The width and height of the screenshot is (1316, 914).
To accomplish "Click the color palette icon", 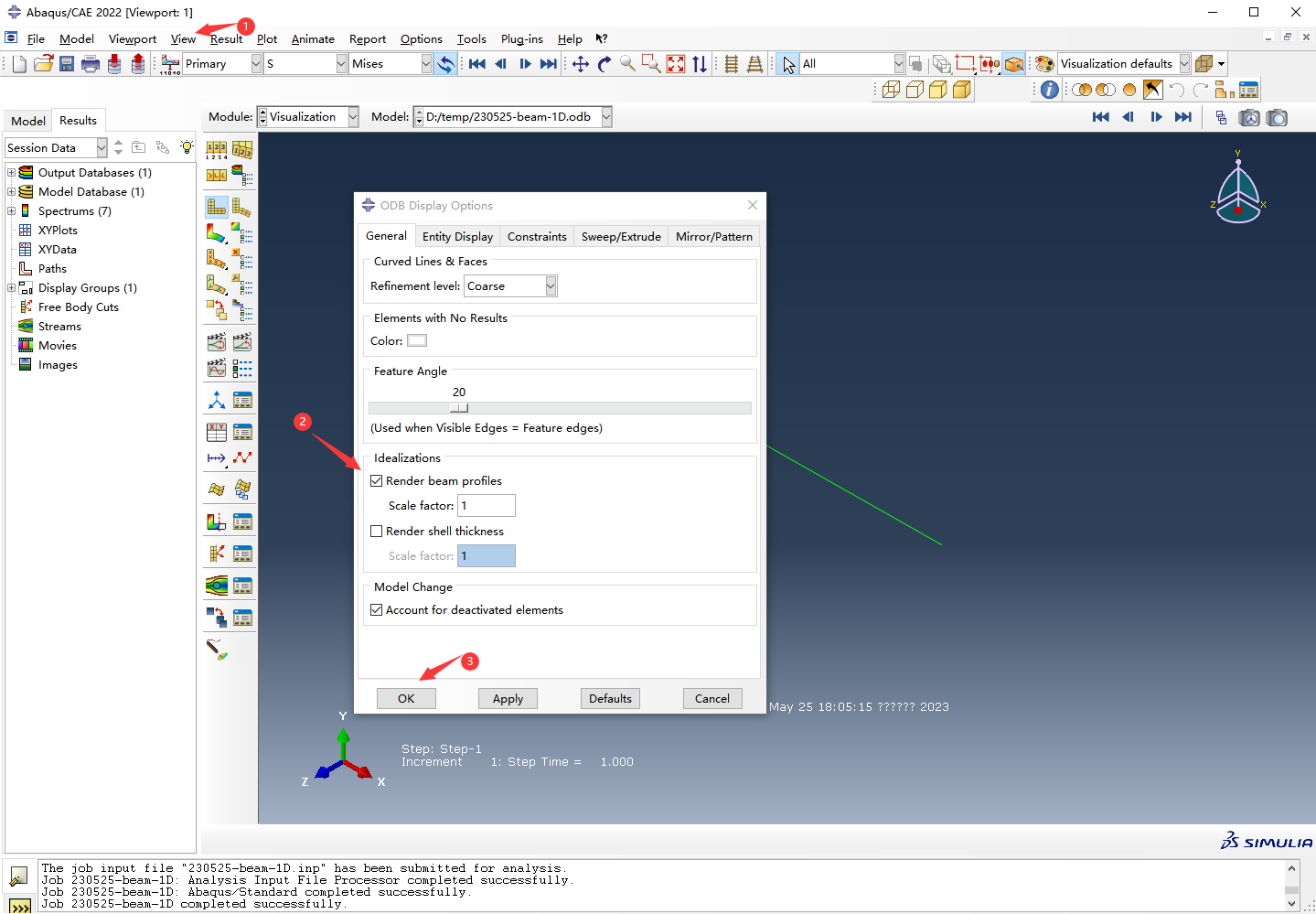I will coord(1044,64).
